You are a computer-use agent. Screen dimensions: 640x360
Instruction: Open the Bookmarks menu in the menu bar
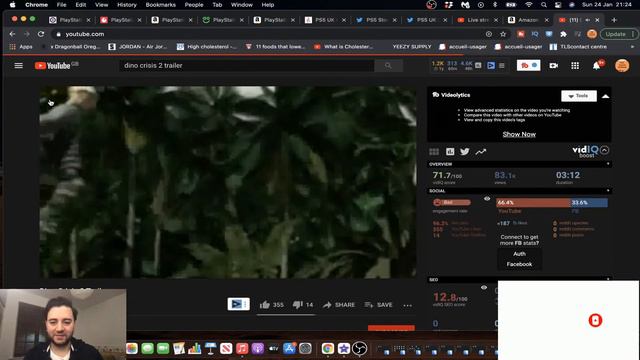(x=160, y=5)
